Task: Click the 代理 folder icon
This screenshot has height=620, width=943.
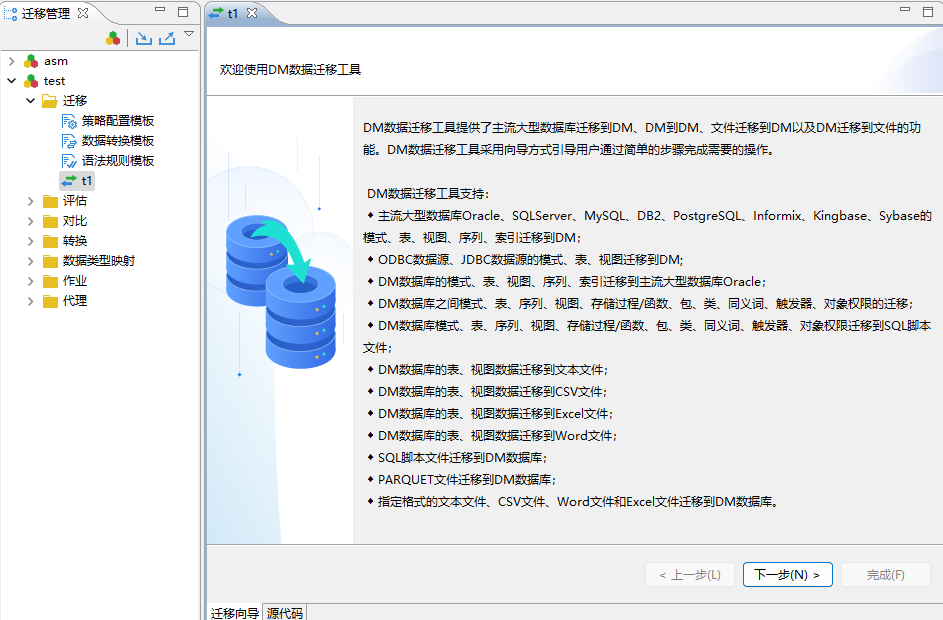Action: (49, 300)
